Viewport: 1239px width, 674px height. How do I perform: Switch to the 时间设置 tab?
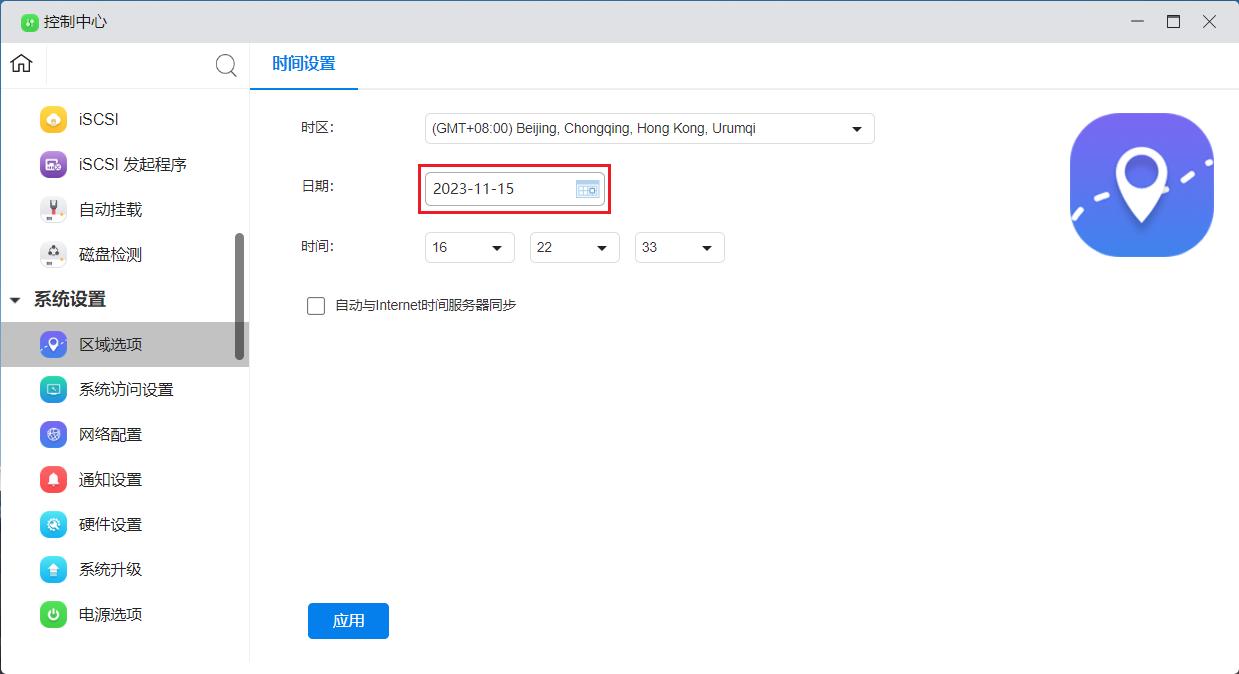(304, 64)
